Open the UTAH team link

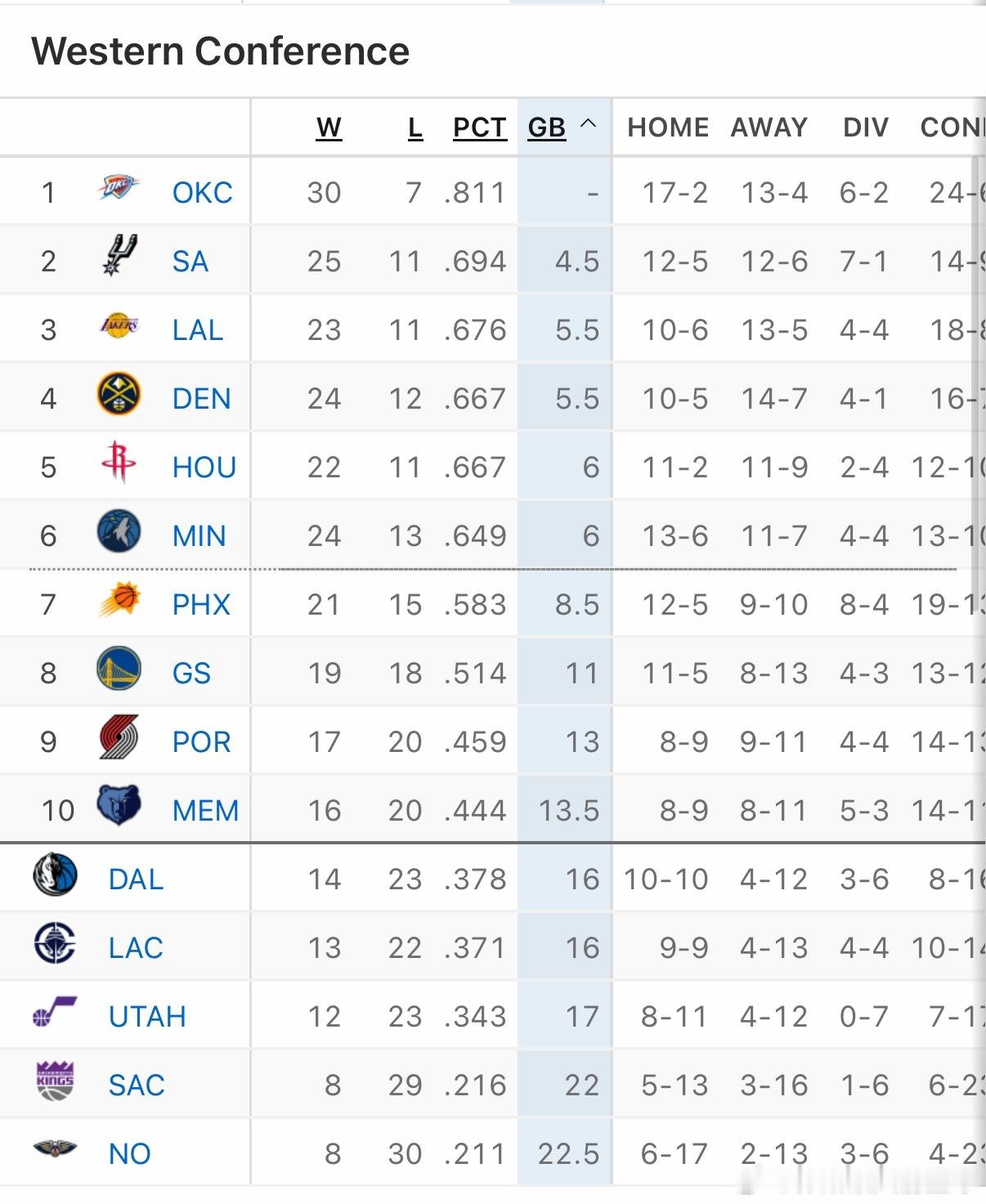147,1017
